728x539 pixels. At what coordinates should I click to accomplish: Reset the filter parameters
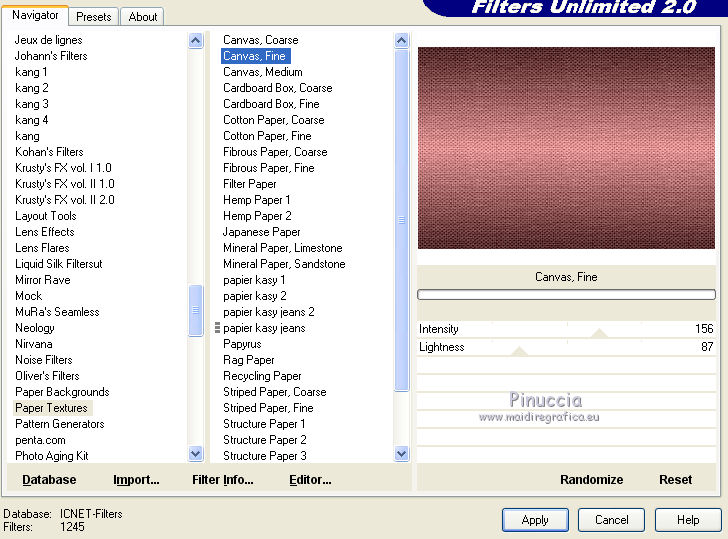[676, 480]
